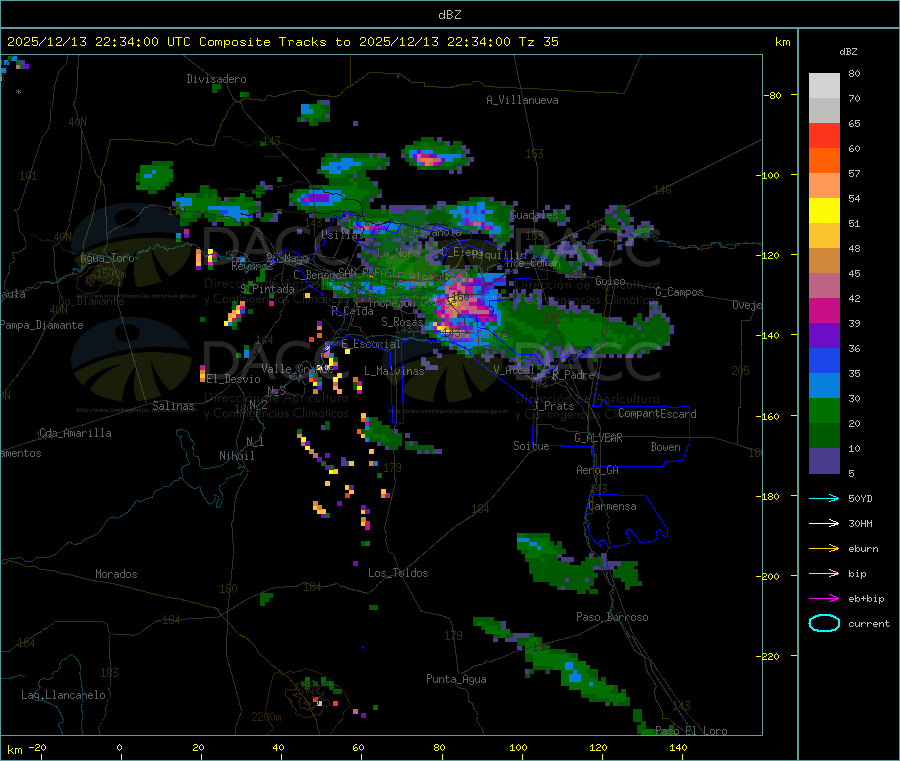This screenshot has width=900, height=761.
Task: Click the magenta 42 dBZ color swatch
Action: click(x=824, y=310)
